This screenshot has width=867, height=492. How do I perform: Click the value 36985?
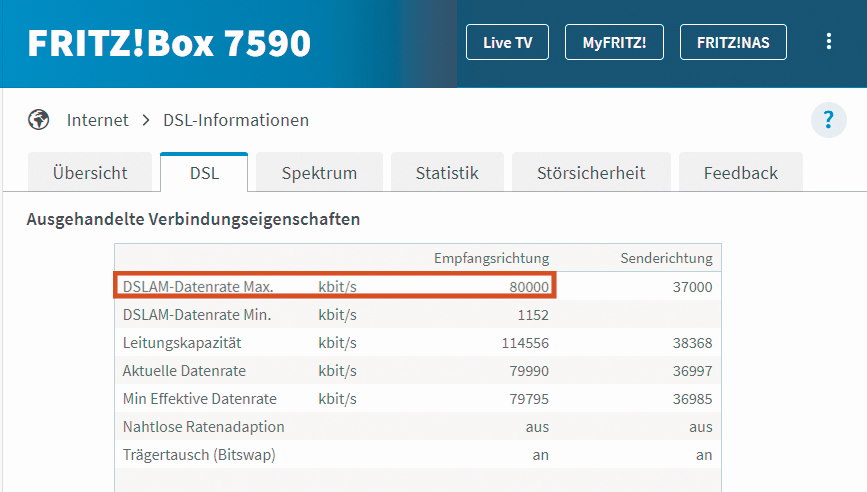pos(692,399)
